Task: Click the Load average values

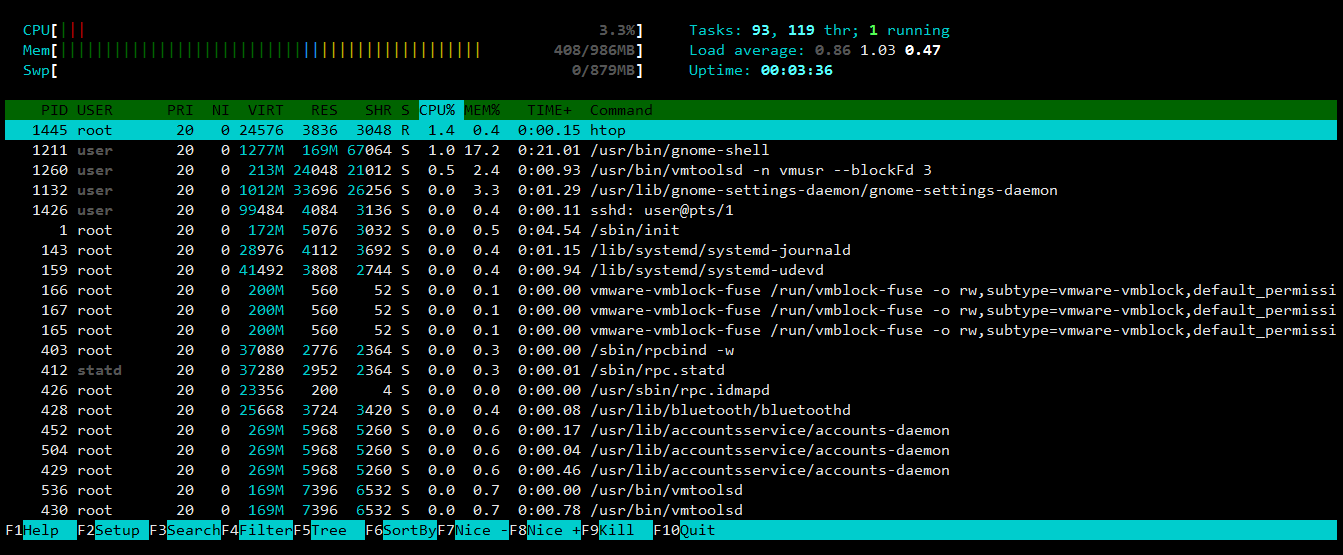Action: point(878,50)
